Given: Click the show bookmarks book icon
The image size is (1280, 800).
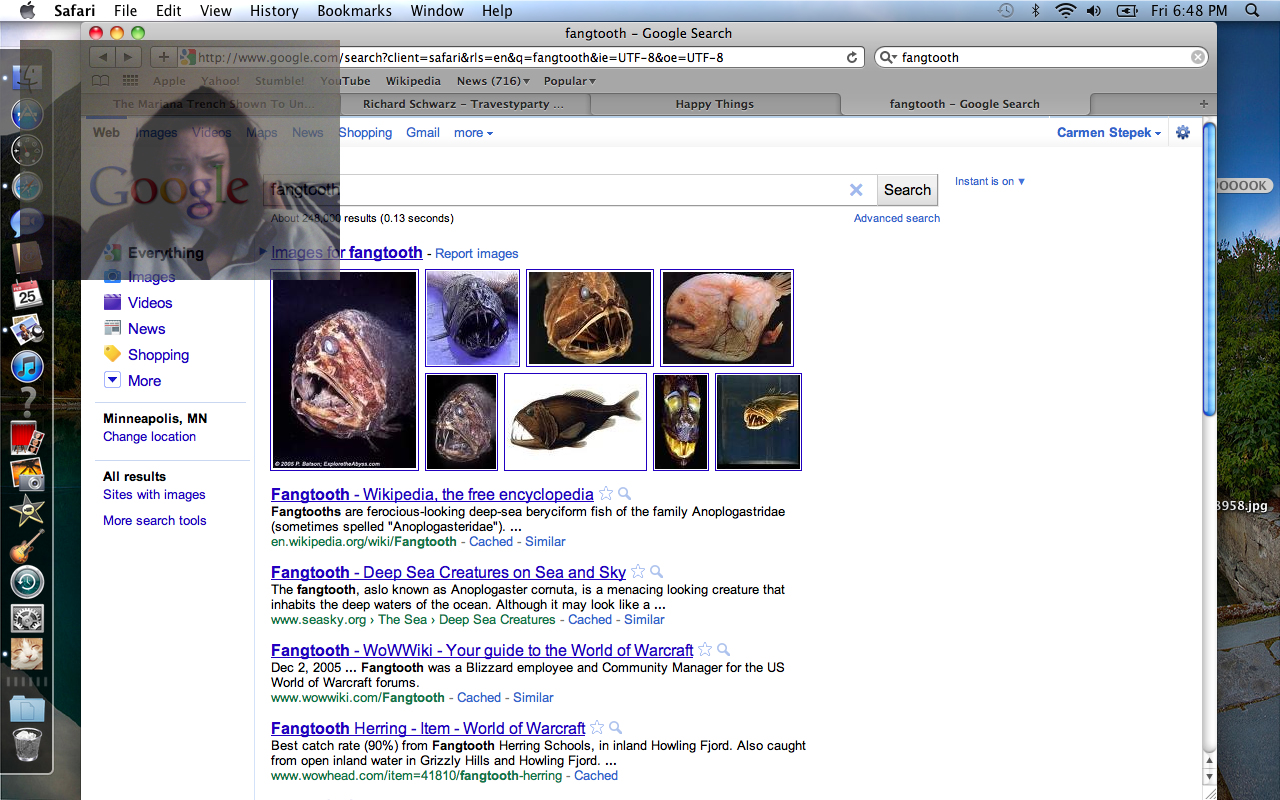Looking at the screenshot, I should [101, 81].
